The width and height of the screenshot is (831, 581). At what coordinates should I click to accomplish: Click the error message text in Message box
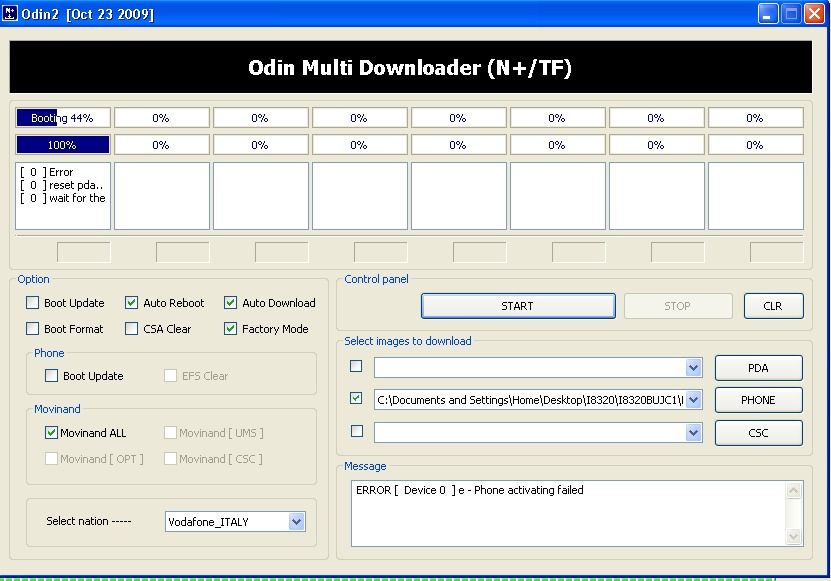coord(470,490)
